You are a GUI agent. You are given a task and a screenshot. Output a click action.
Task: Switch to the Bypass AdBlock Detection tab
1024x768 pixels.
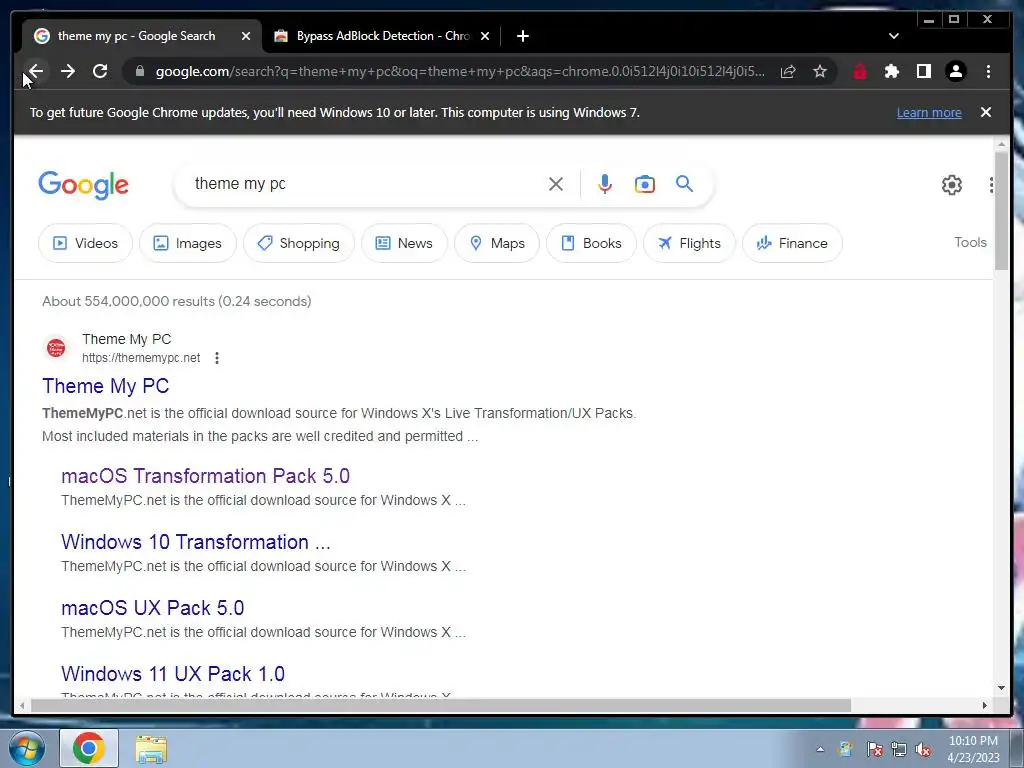[383, 36]
